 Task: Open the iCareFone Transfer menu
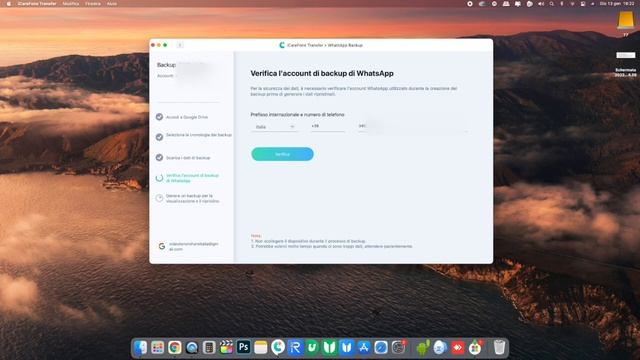(37, 4)
